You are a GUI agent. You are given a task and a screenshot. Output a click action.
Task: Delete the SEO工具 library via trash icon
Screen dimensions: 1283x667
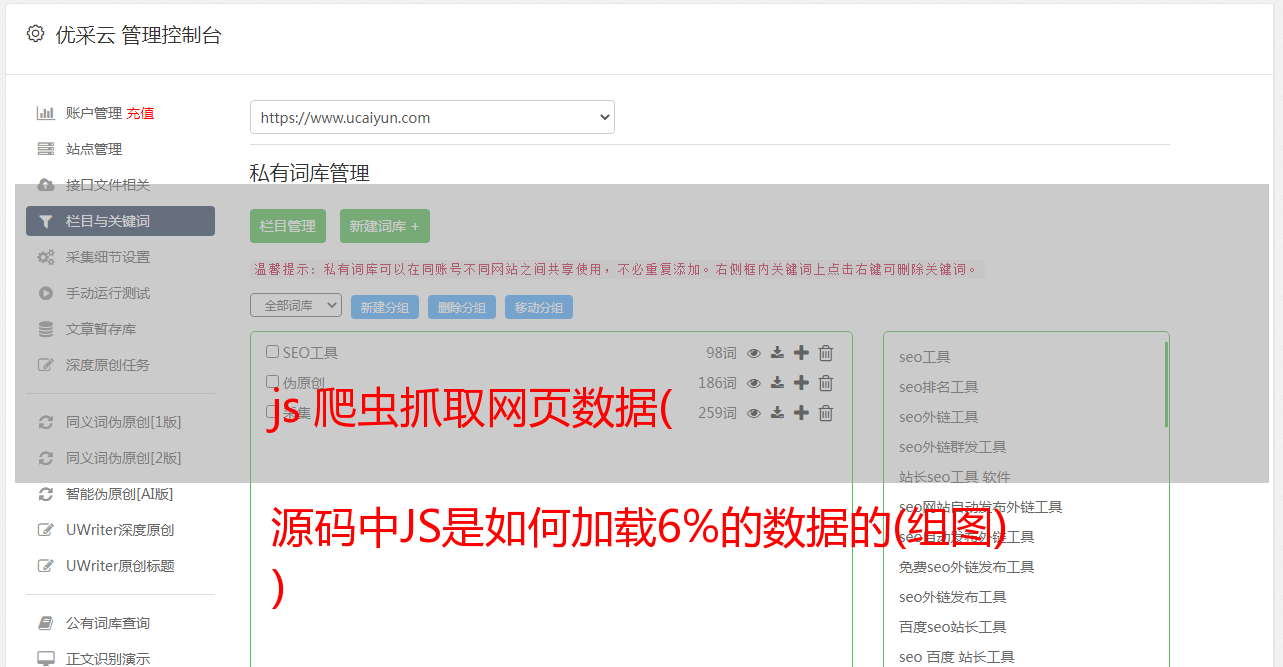click(x=826, y=353)
